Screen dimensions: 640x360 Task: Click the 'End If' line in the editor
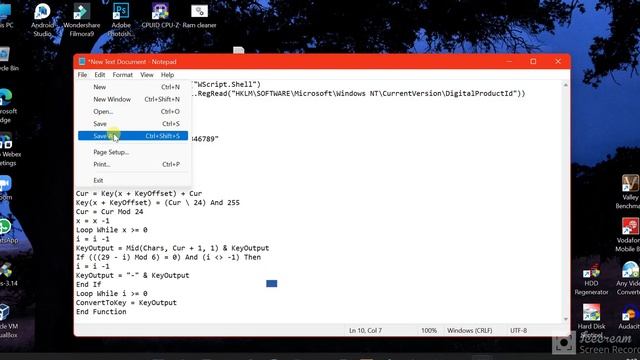click(89, 284)
